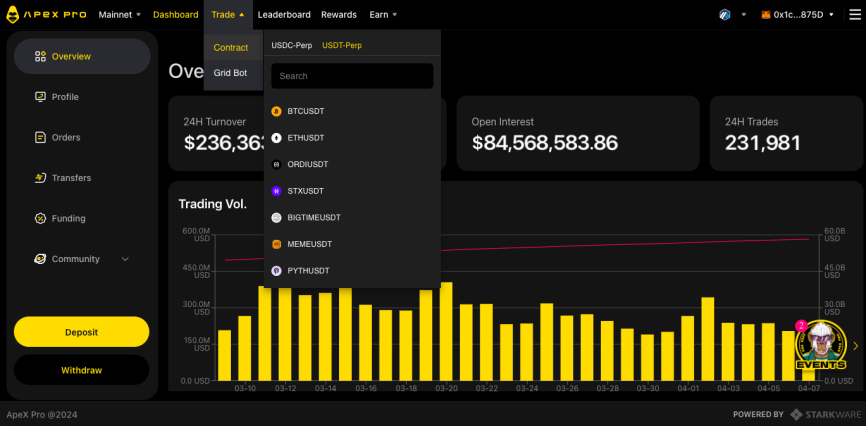
Task: Open the Leaderboard page
Action: point(284,15)
